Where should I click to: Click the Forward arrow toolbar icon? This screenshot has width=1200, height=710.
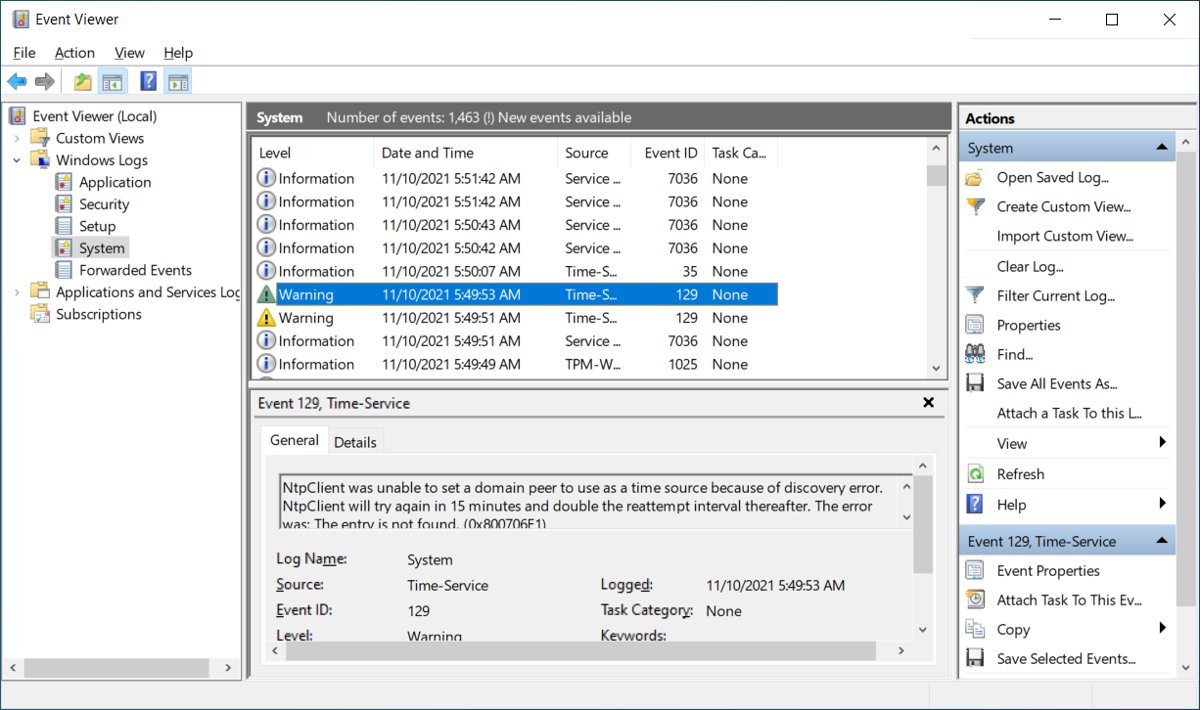click(45, 82)
